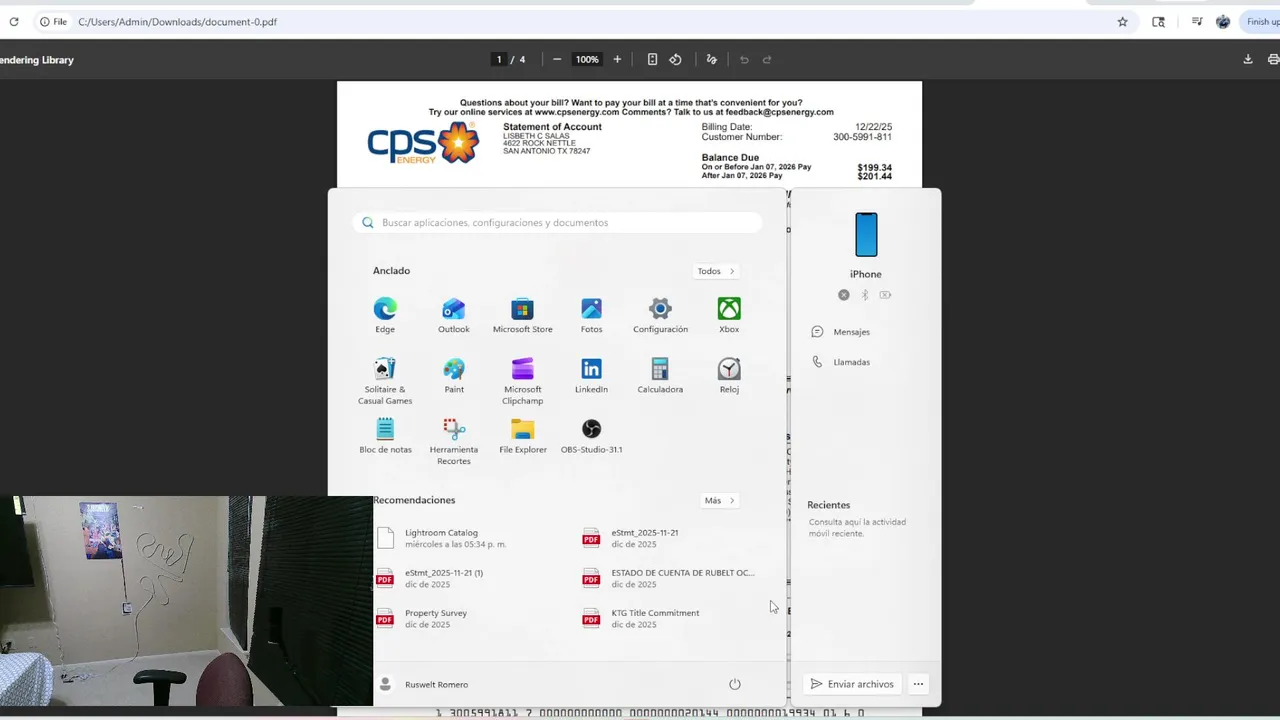Bookmark this page with star icon
Image resolution: width=1280 pixels, height=720 pixels.
pos(1122,21)
